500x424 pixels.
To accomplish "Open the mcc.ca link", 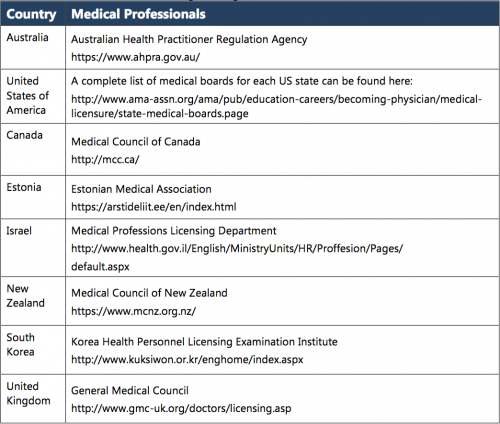I will click(105, 159).
